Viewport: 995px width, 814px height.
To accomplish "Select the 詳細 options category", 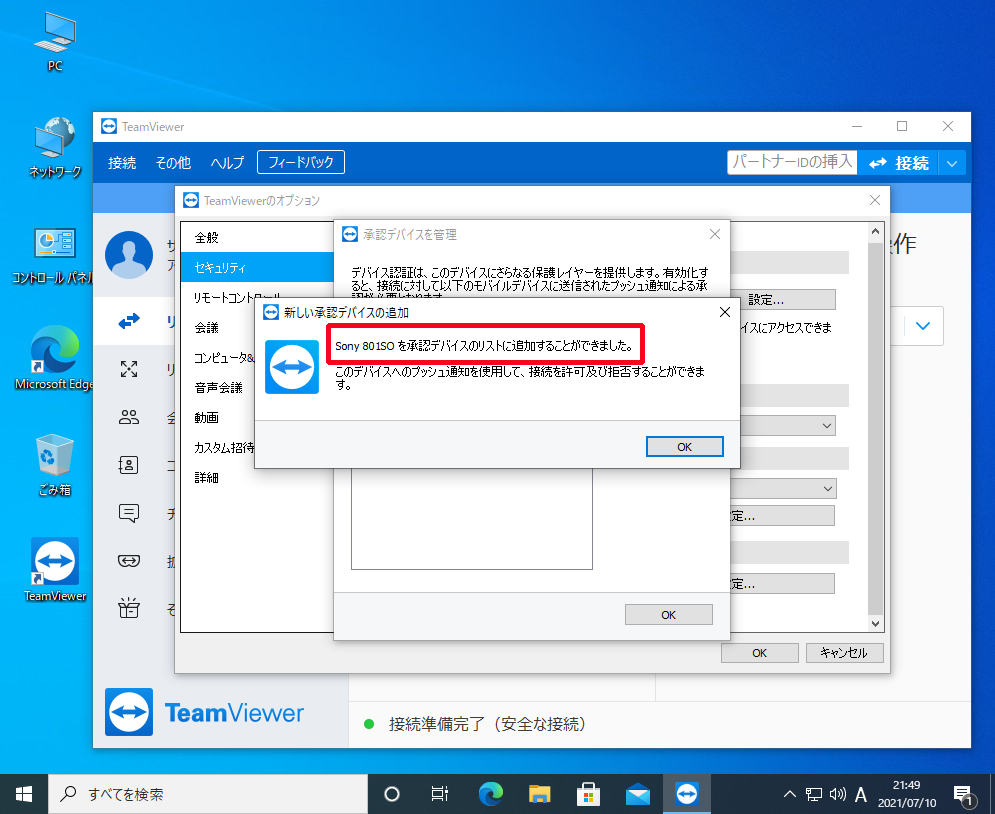I will pos(206,478).
